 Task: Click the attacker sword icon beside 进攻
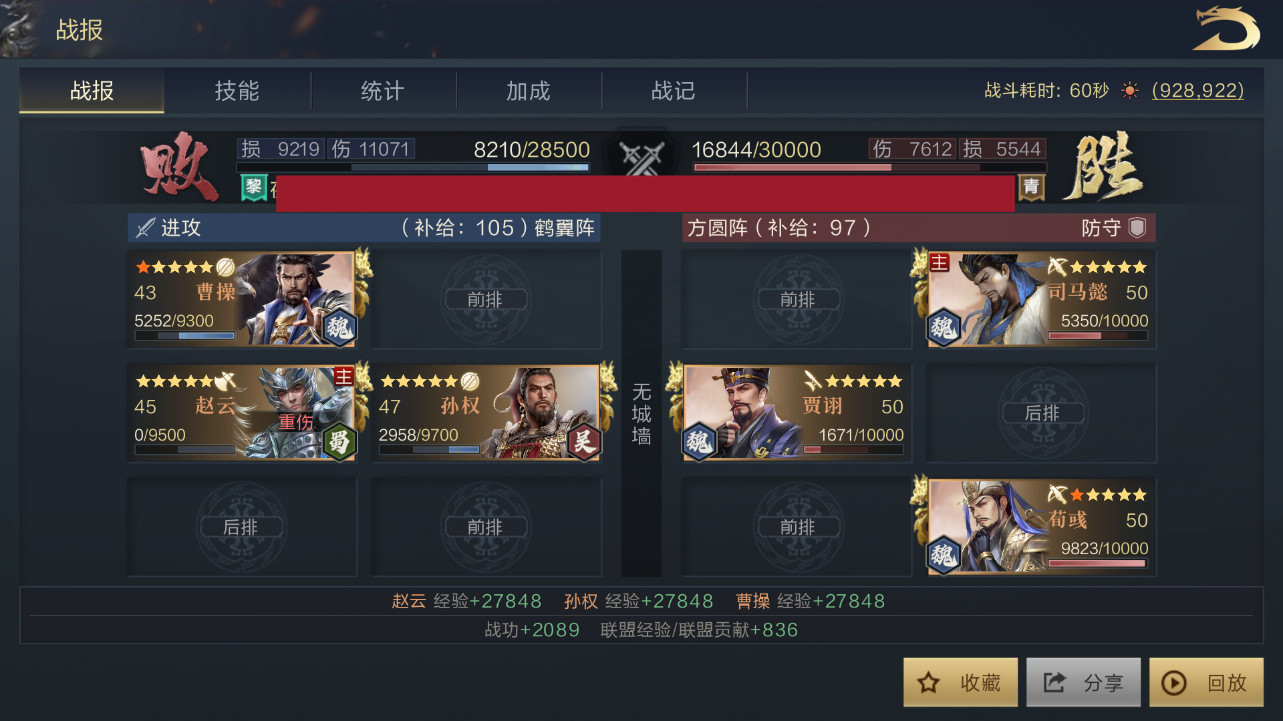[145, 227]
